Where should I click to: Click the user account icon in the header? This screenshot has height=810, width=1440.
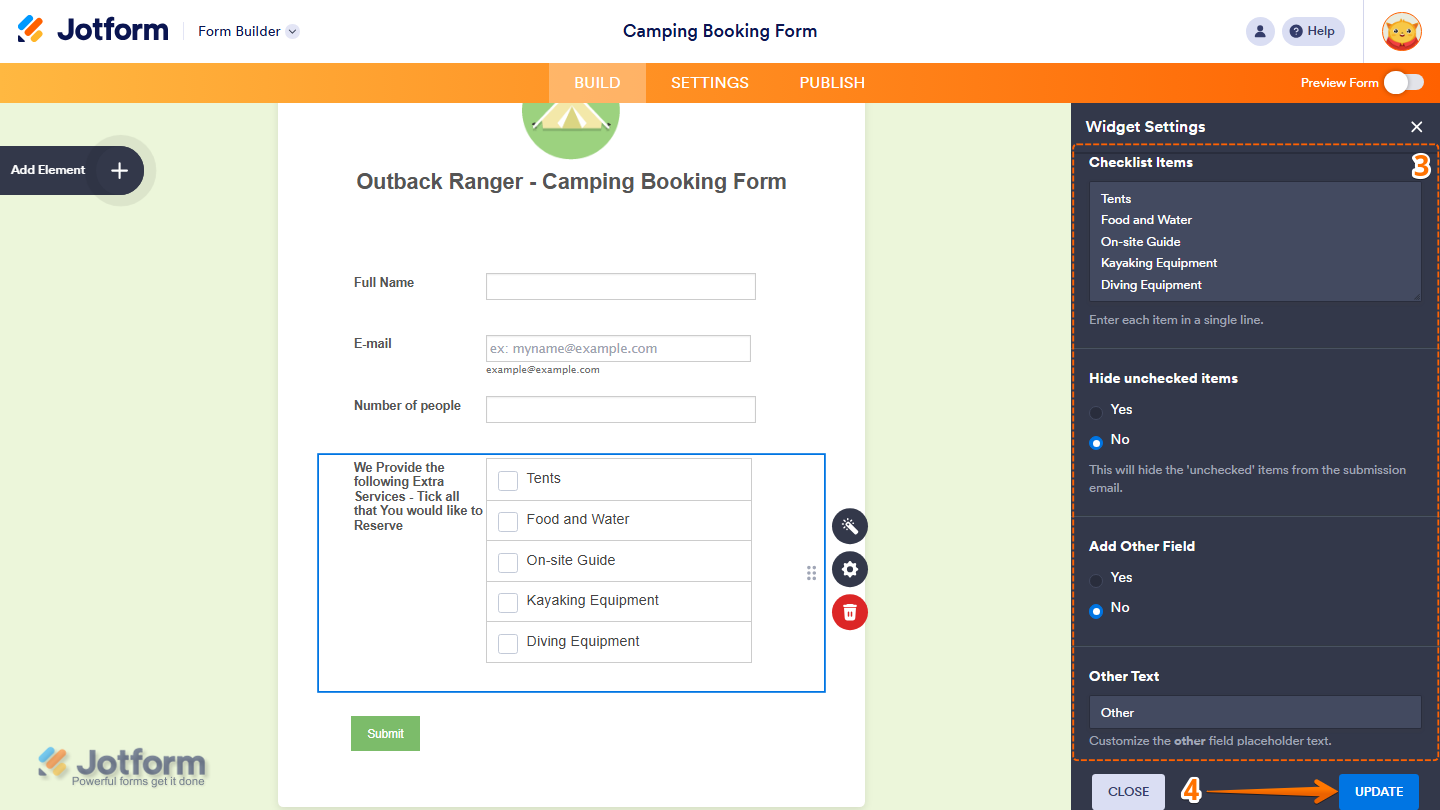1259,31
